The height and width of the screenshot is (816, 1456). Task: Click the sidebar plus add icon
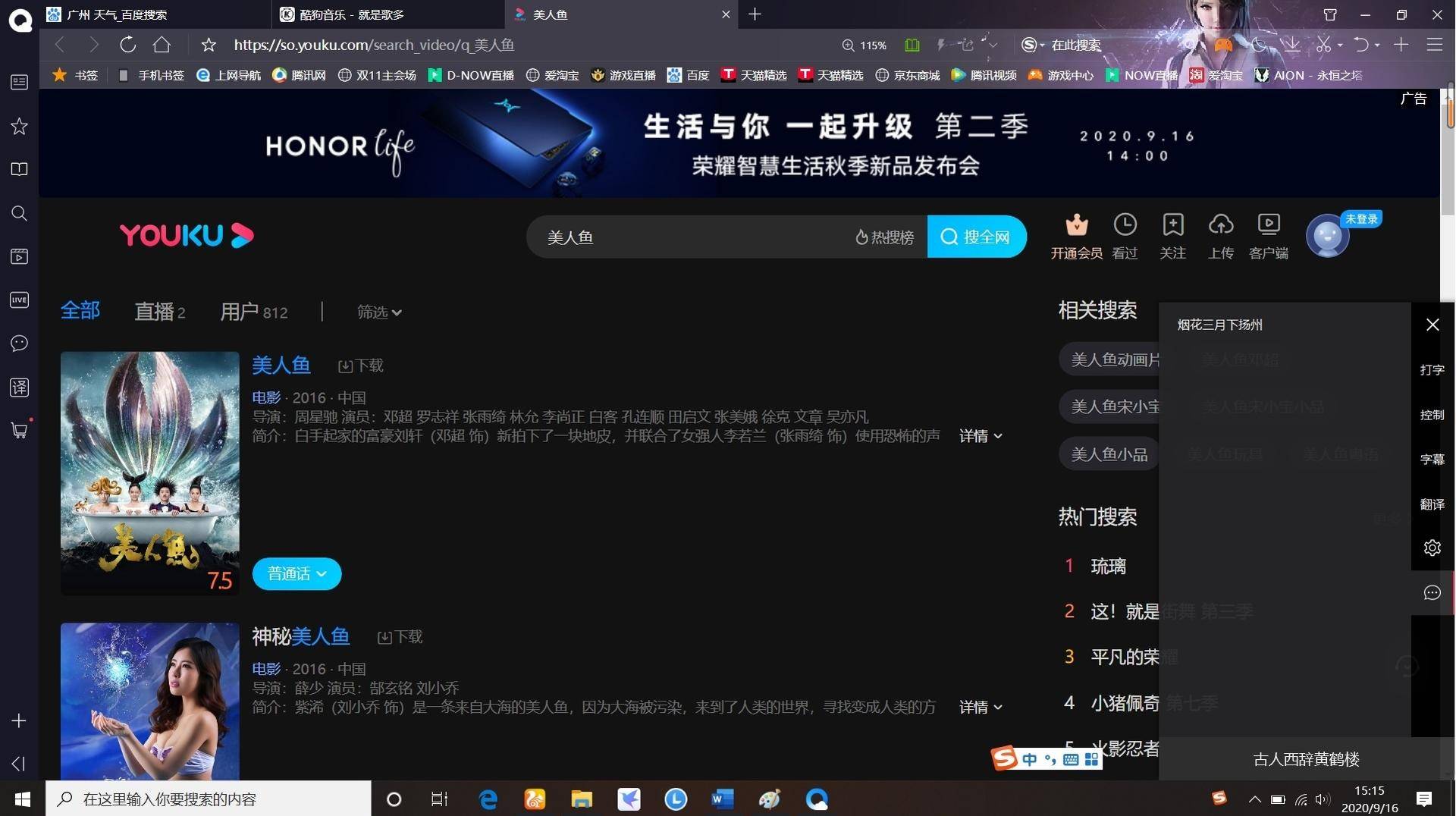(19, 720)
